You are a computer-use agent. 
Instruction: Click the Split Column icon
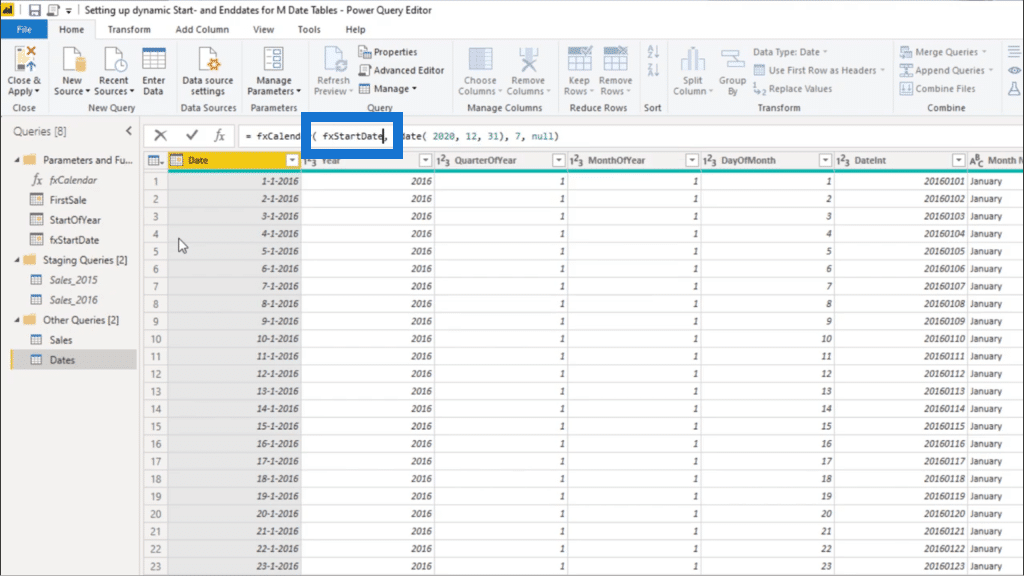tap(692, 59)
